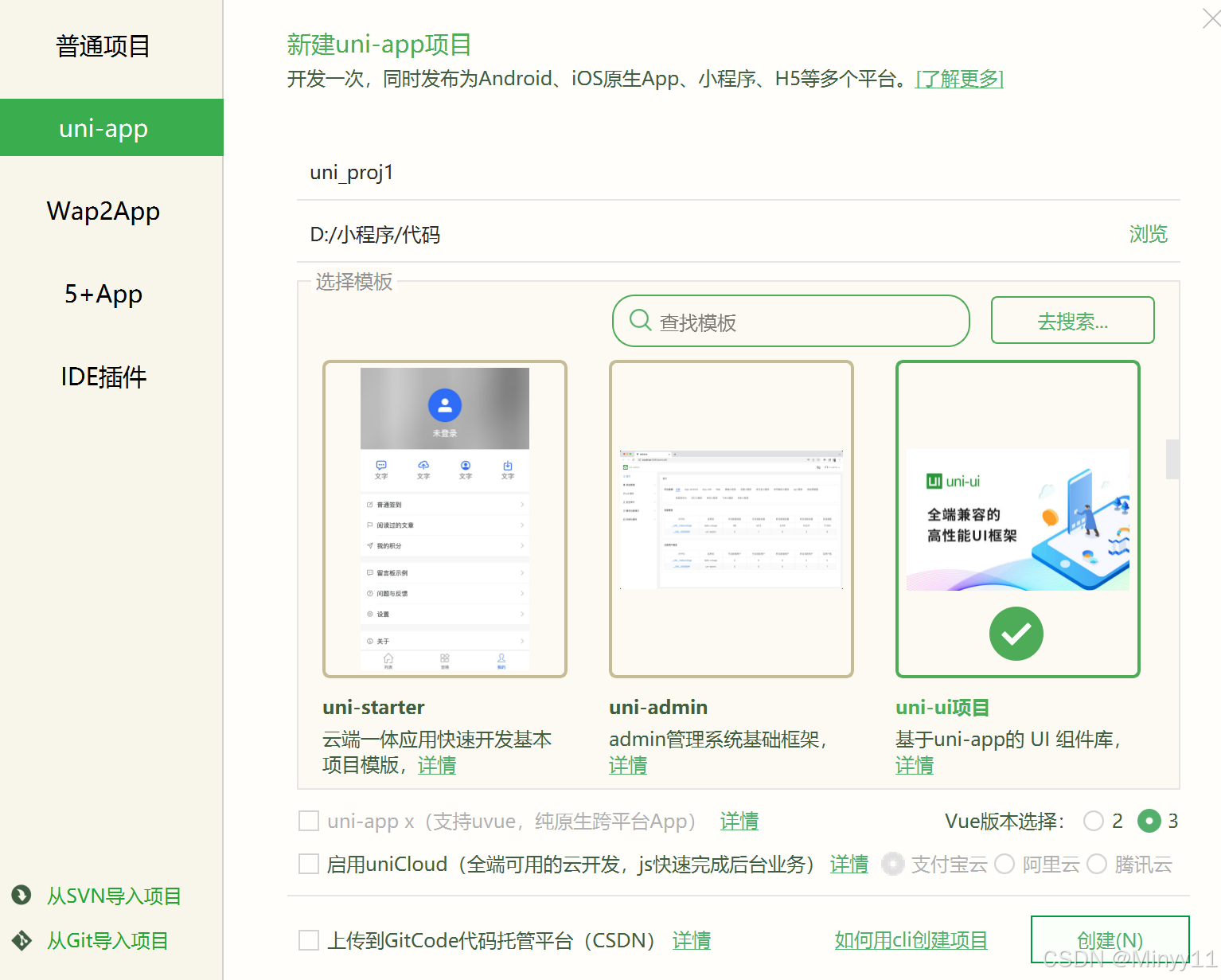The image size is (1221, 980).
Task: Open 详情 link for GitCode upload
Action: click(x=692, y=940)
